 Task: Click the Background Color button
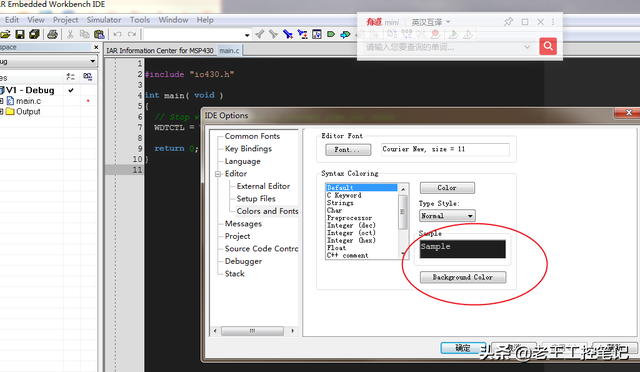coord(463,277)
